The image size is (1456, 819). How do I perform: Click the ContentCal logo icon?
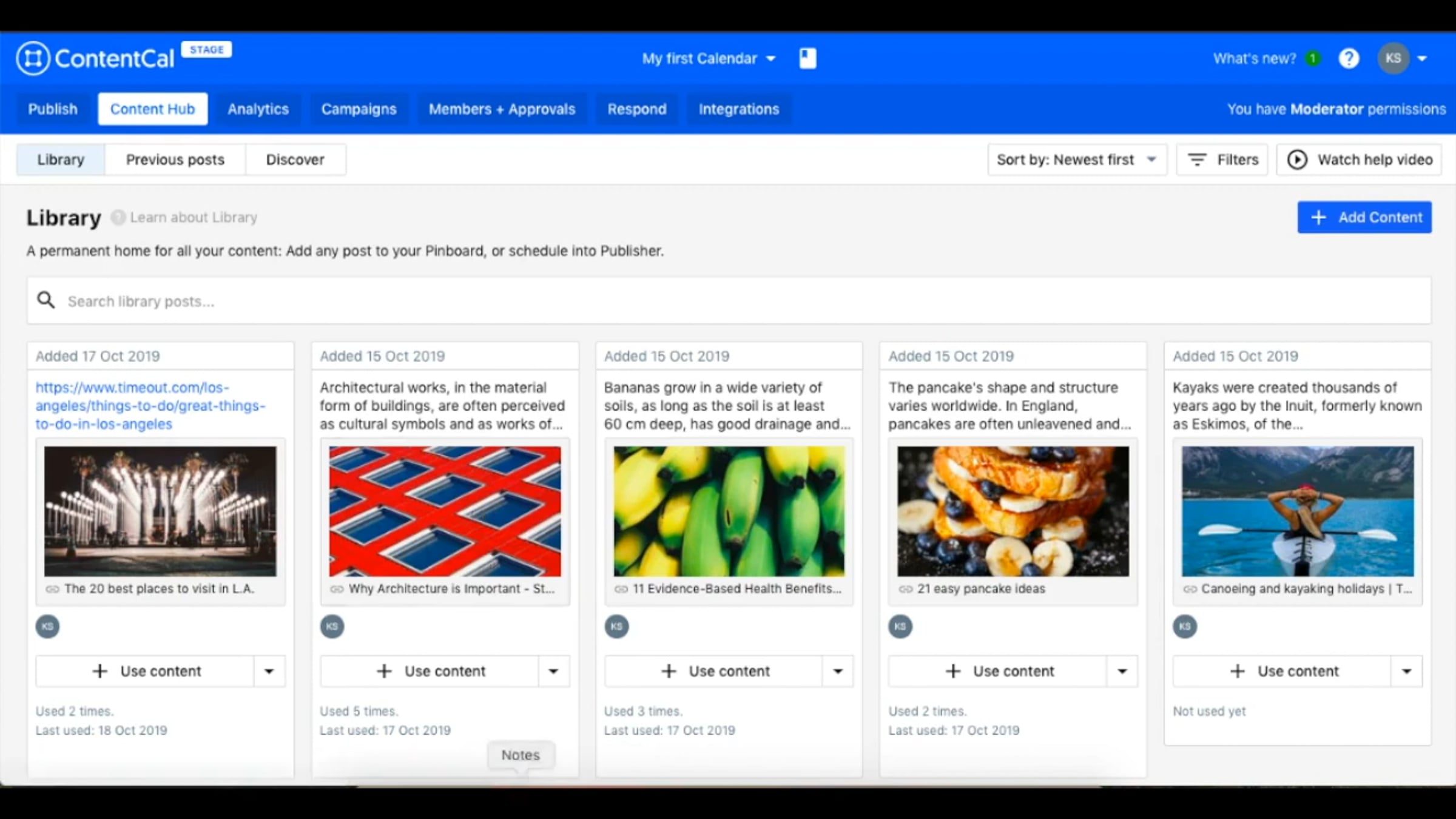click(x=33, y=59)
